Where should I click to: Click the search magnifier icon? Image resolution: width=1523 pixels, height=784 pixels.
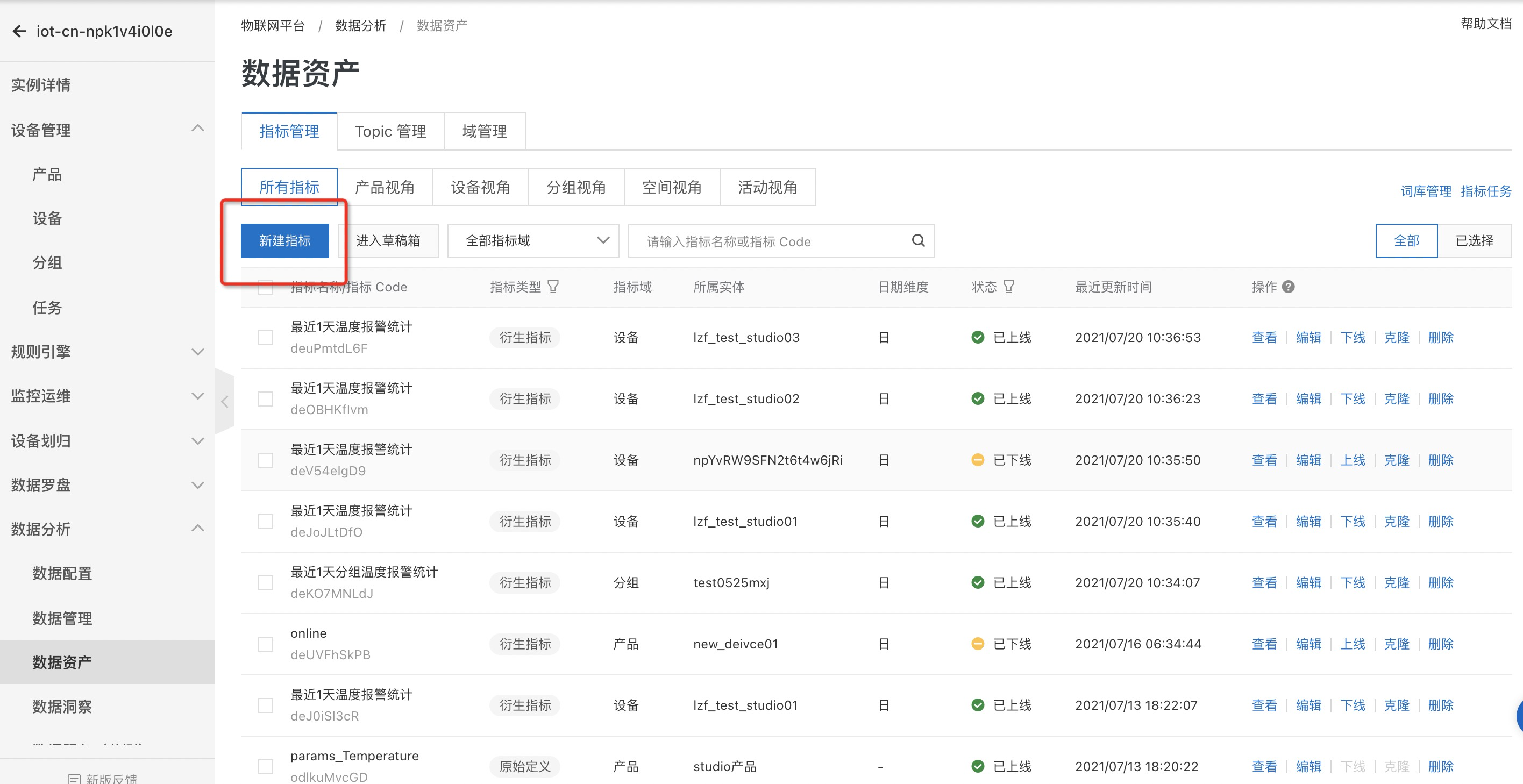coord(917,241)
